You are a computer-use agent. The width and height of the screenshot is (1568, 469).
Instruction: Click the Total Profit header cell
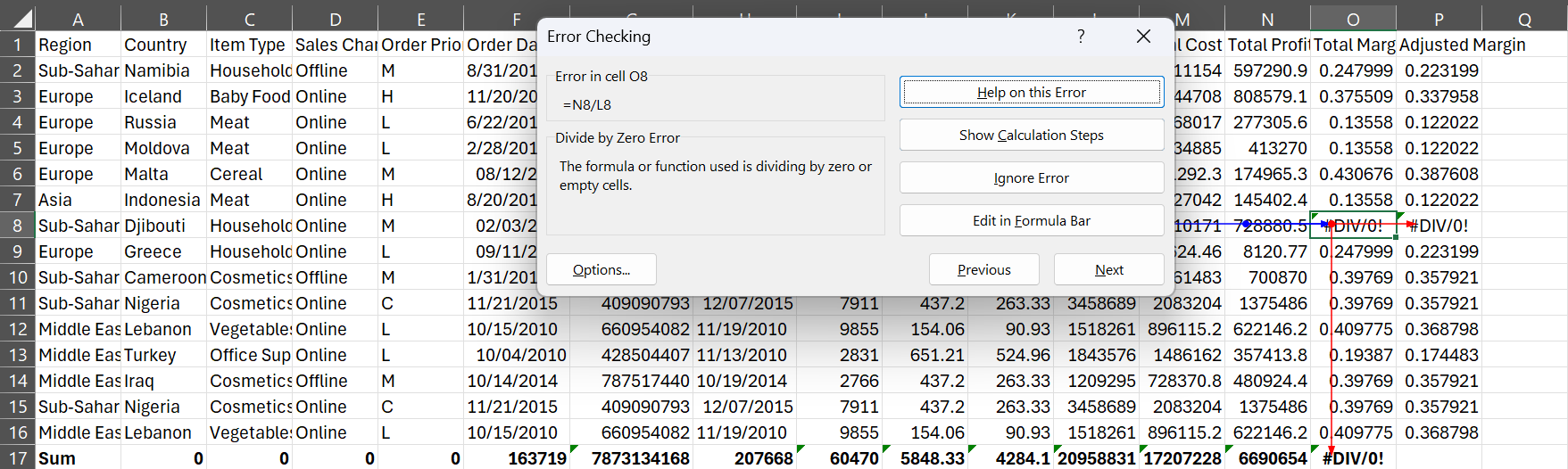pyautogui.click(x=1267, y=45)
